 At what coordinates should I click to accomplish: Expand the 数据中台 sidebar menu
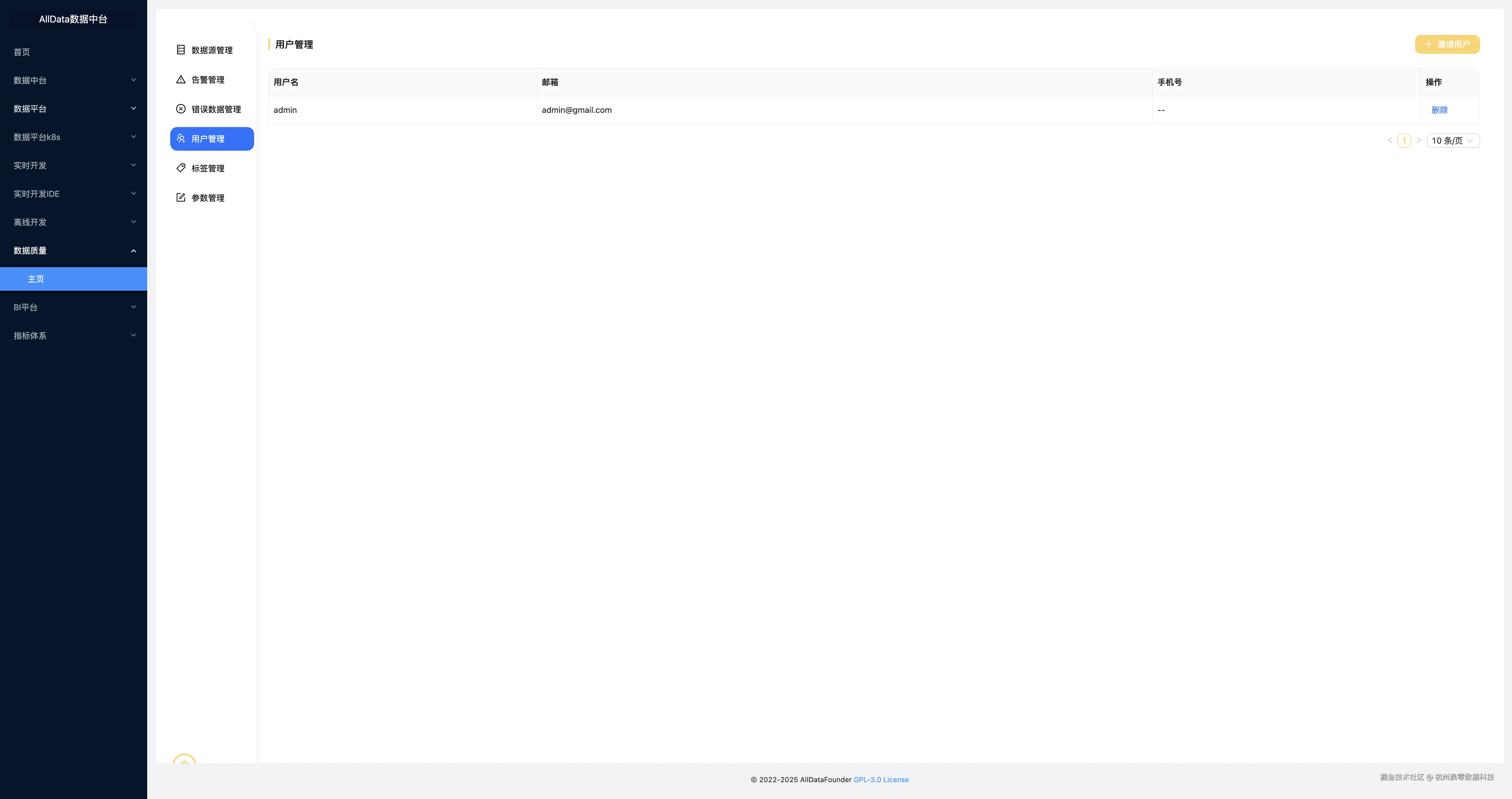[73, 80]
